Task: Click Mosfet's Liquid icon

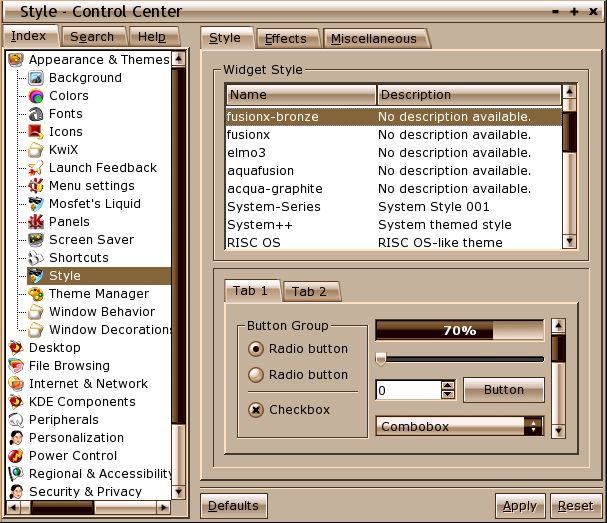Action: pos(36,204)
